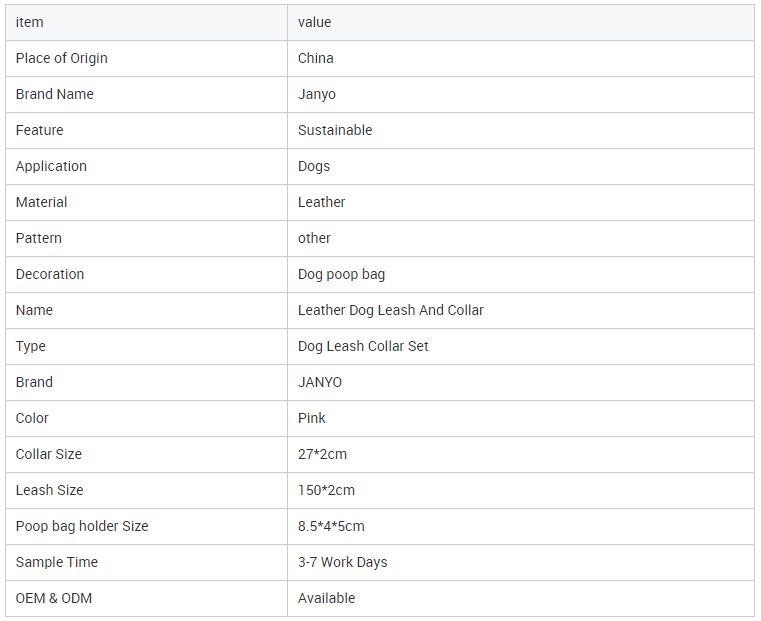The width and height of the screenshot is (761, 621).
Task: Select the 'Dog poop bag' value
Action: pyautogui.click(x=341, y=274)
